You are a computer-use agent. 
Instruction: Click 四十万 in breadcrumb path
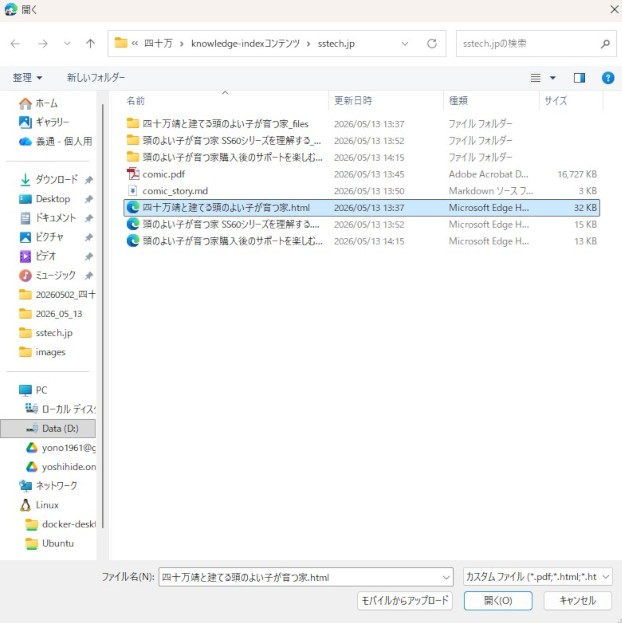click(x=158, y=43)
